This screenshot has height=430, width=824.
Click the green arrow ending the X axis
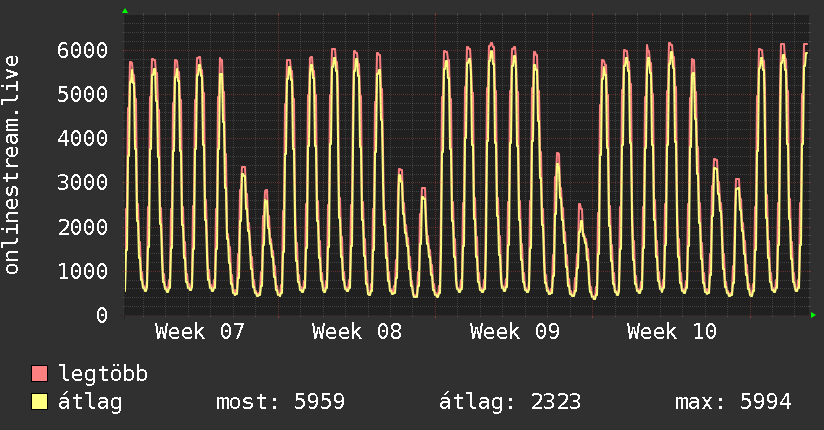click(813, 315)
